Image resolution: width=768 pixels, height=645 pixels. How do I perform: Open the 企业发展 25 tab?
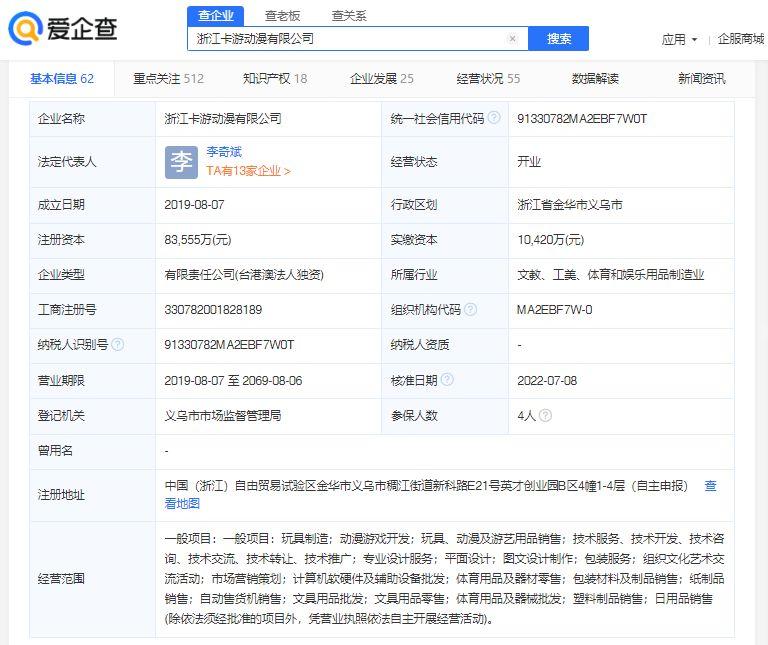coord(382,78)
